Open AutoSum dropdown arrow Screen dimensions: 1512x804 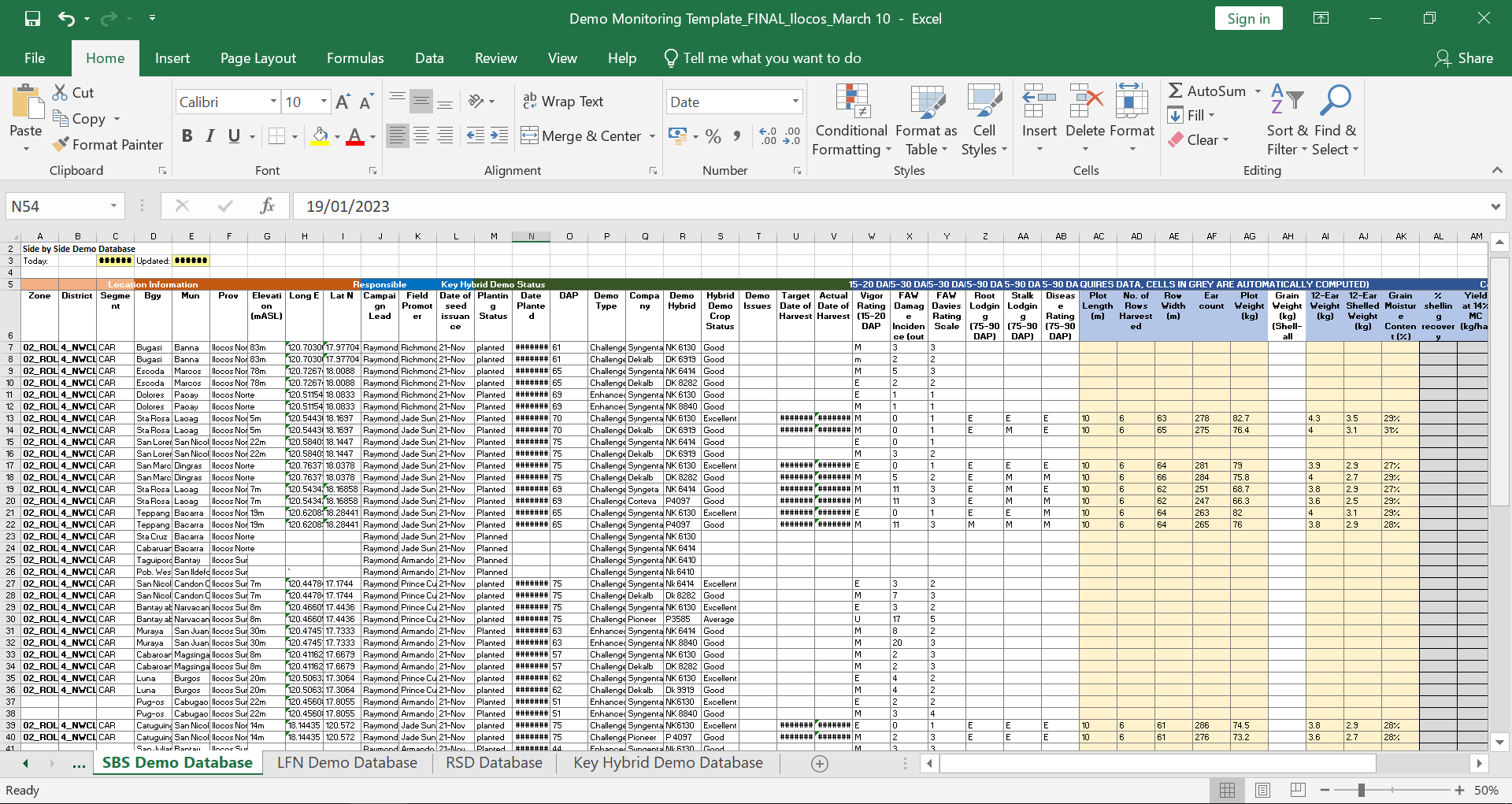(x=1258, y=91)
